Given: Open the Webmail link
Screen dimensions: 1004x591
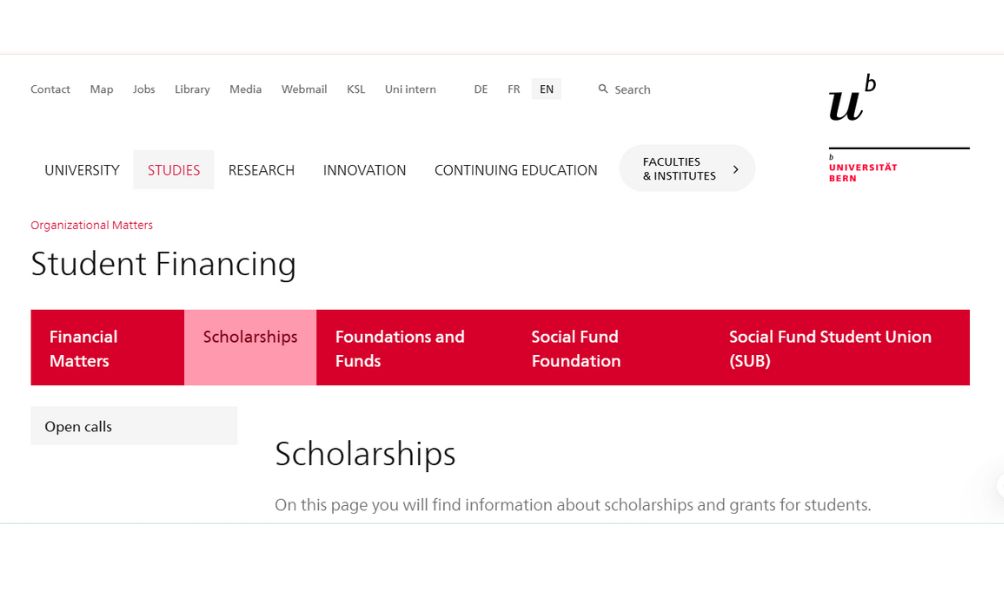Looking at the screenshot, I should [304, 89].
